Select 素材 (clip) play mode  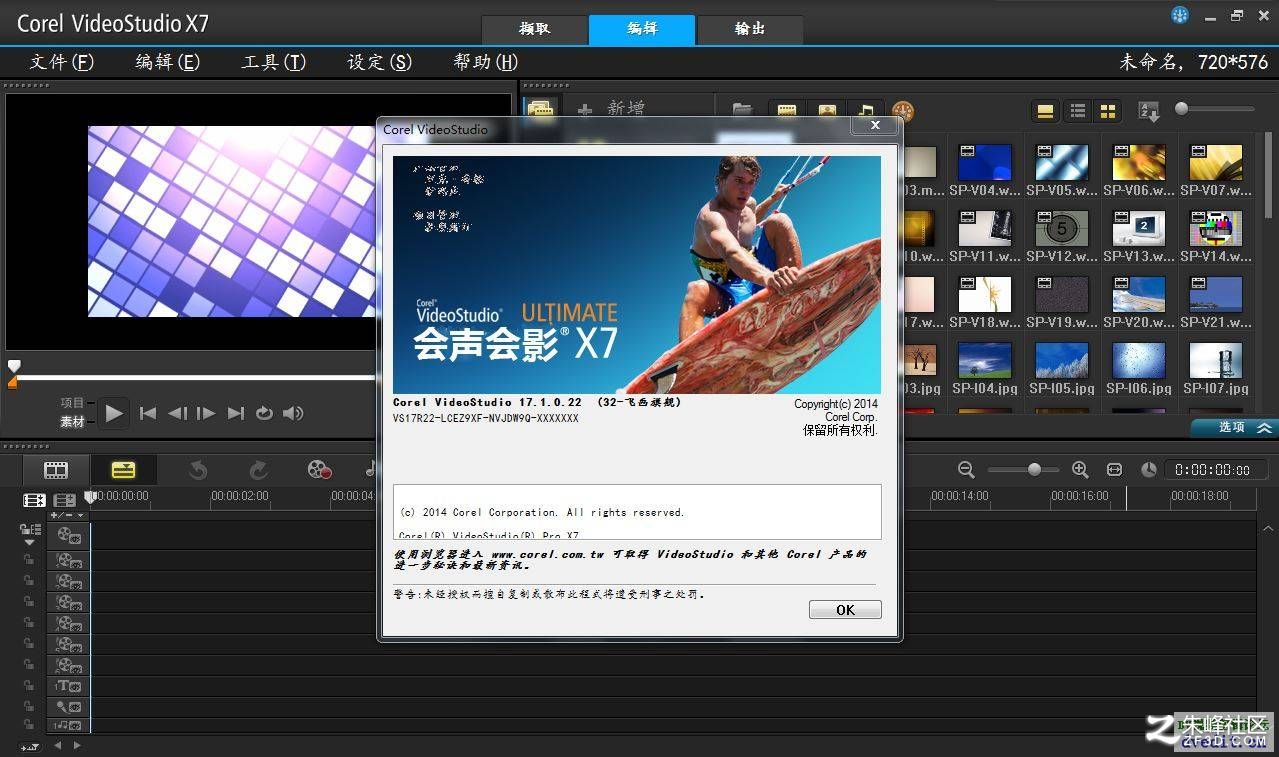pyautogui.click(x=72, y=422)
